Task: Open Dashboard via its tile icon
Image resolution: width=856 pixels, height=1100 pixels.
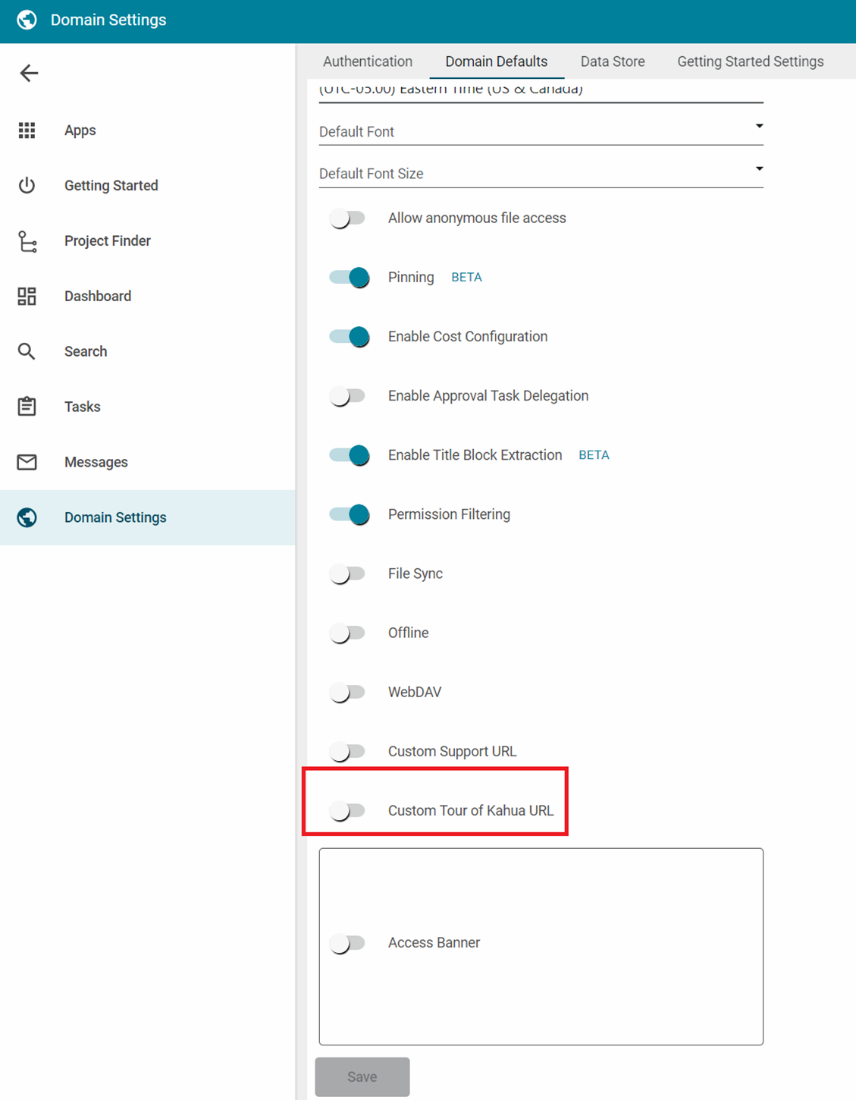Action: click(27, 296)
